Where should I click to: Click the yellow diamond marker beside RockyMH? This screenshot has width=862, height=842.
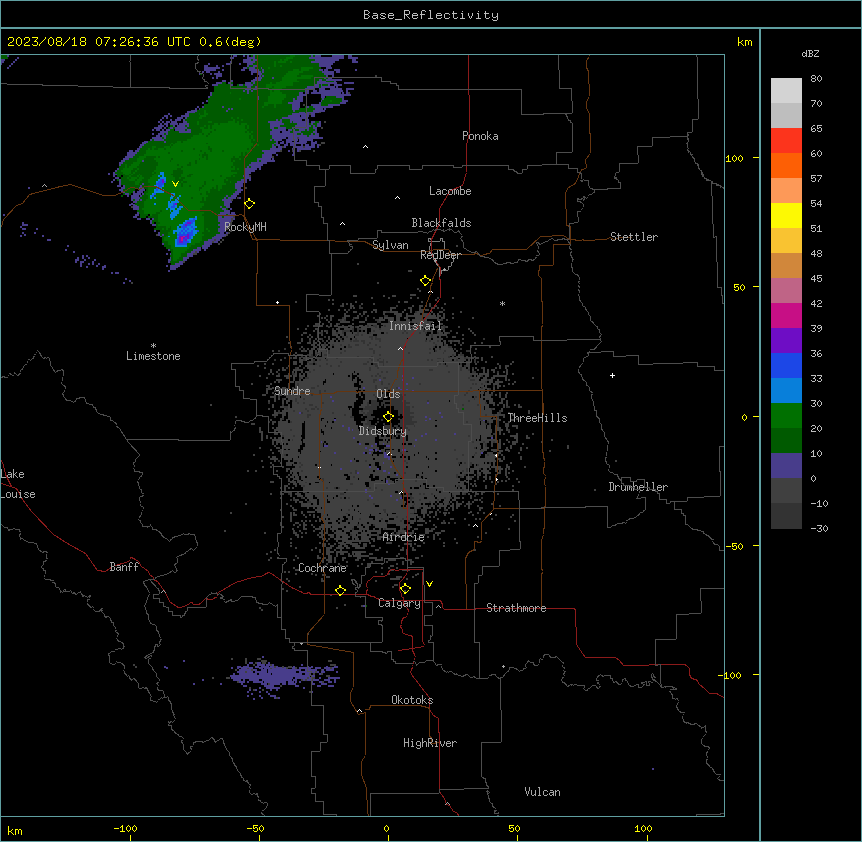[249, 204]
